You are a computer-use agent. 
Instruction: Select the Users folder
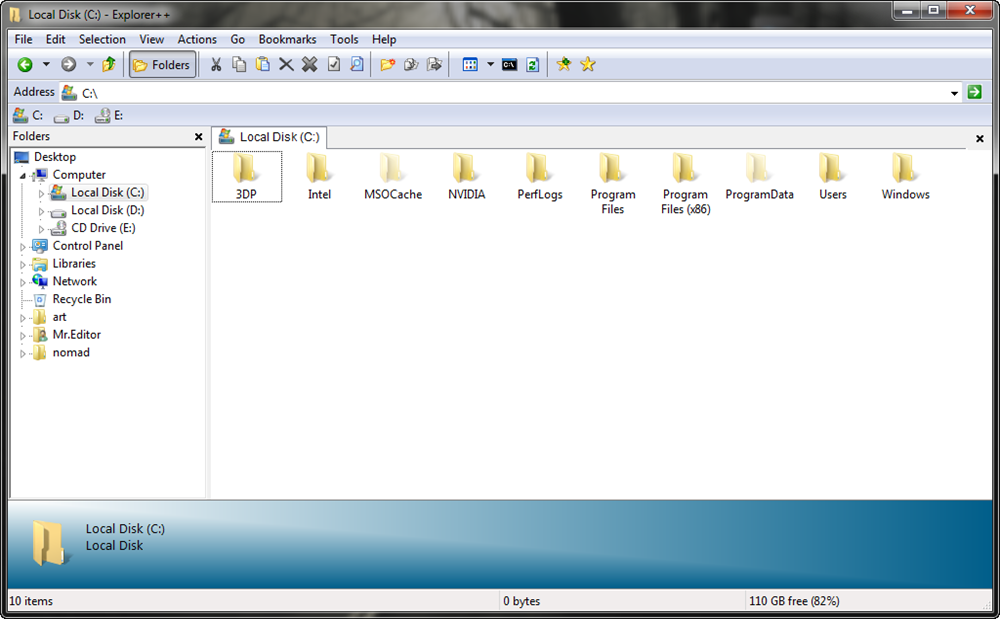[x=832, y=177]
